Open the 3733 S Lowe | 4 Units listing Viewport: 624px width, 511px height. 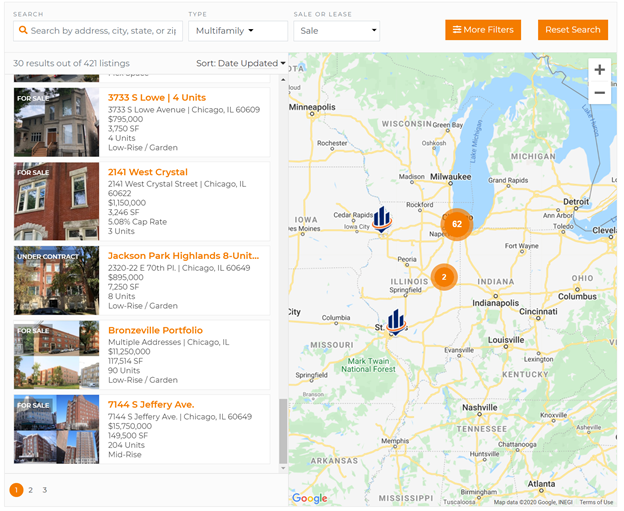[159, 97]
